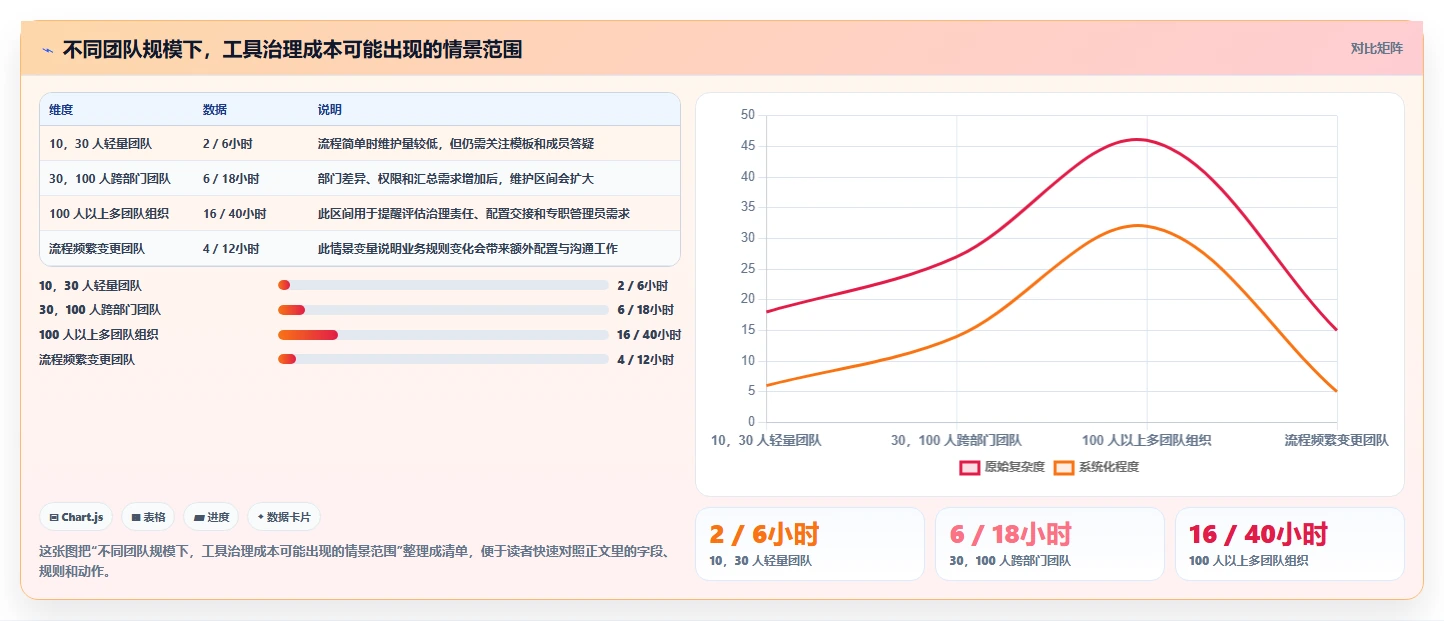The image size is (1444, 621).
Task: Click the 说明 column header
Action: pyautogui.click(x=330, y=109)
